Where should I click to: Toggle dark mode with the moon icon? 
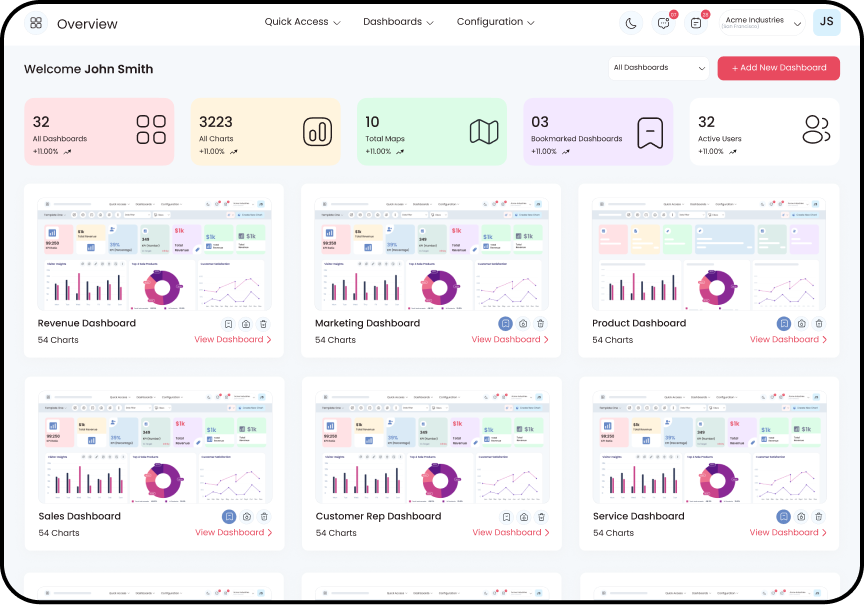click(x=631, y=23)
